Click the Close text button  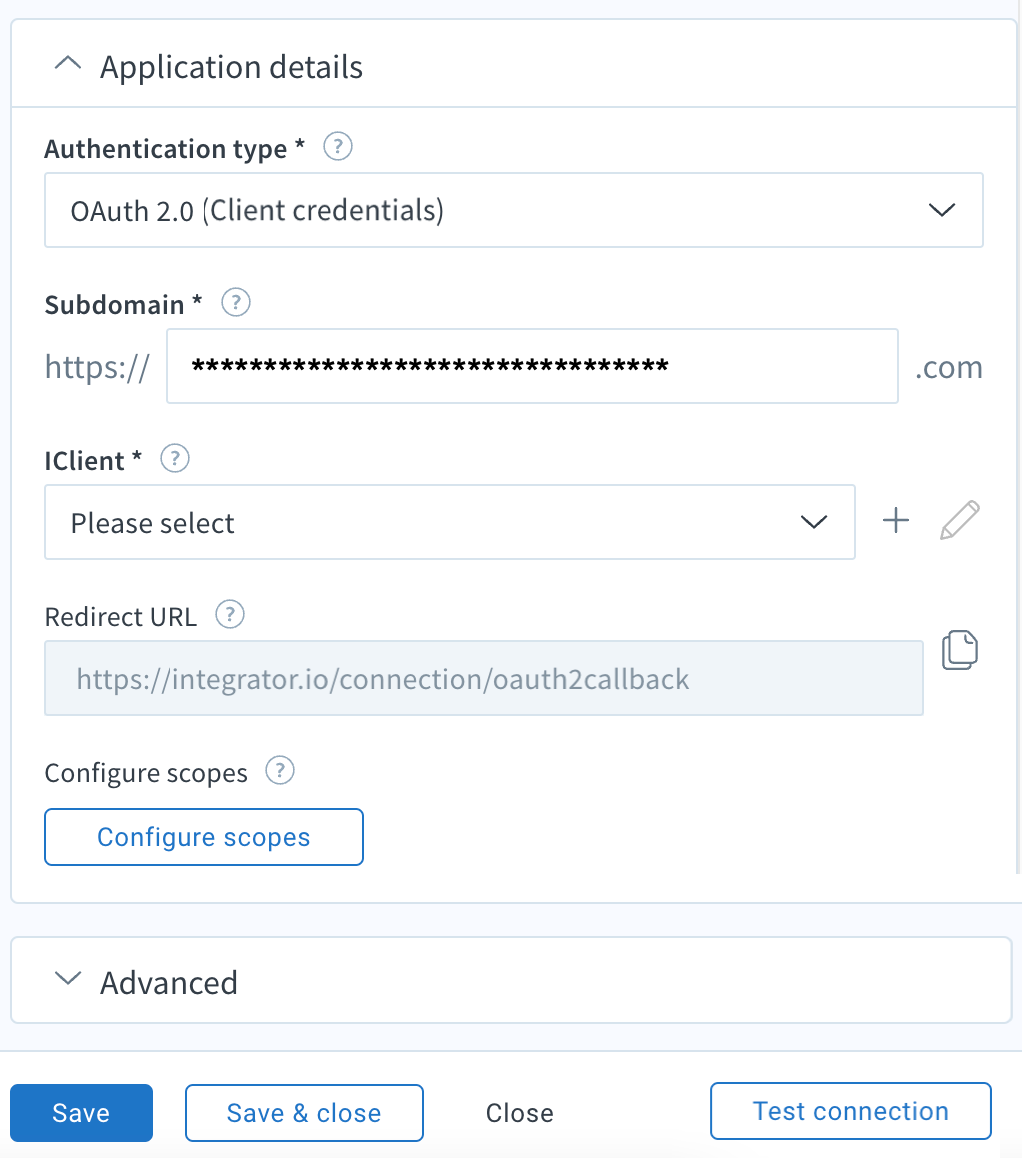tap(520, 1113)
